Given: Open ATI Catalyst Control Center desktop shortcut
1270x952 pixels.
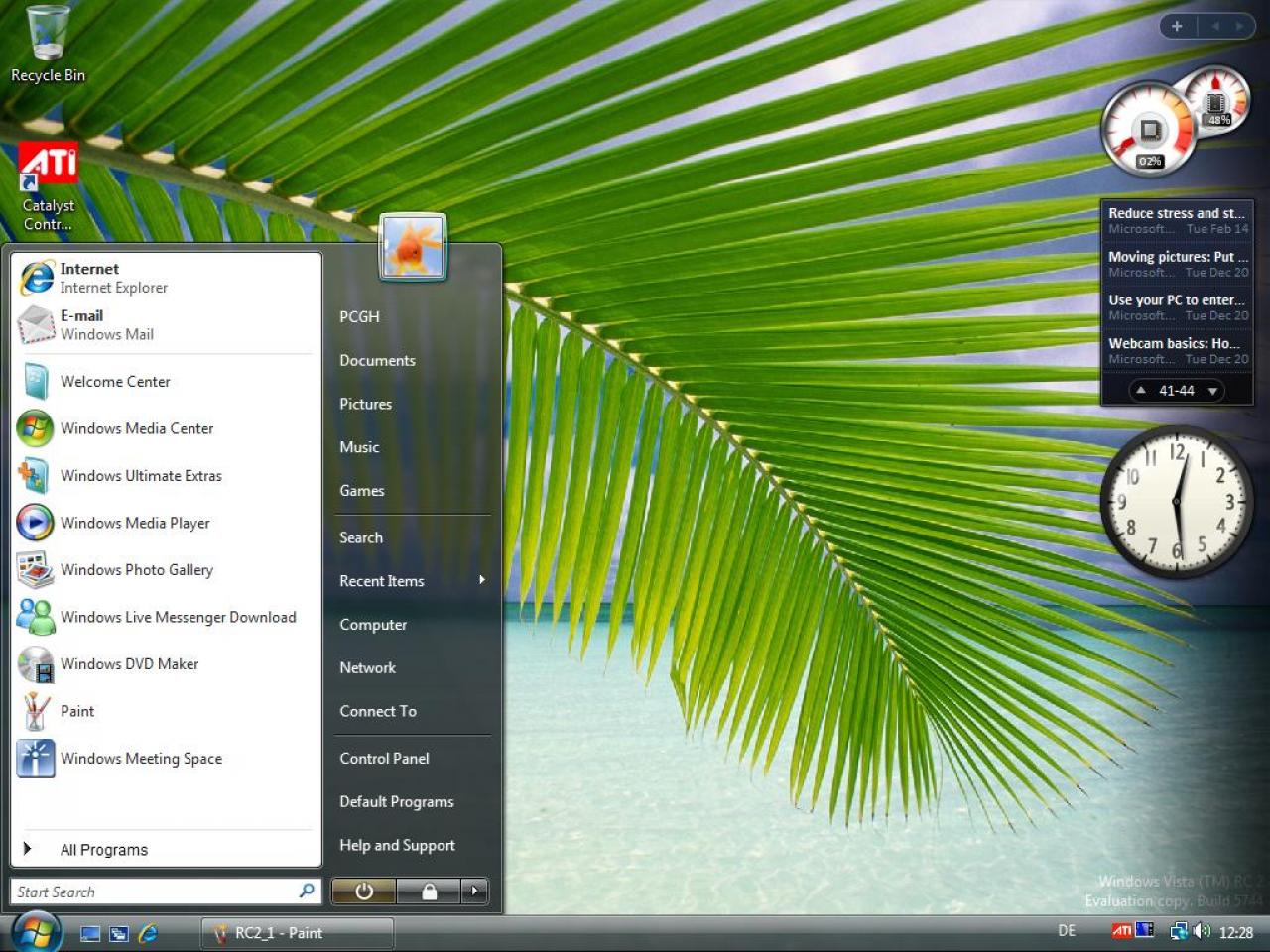Looking at the screenshot, I should coord(48,187).
